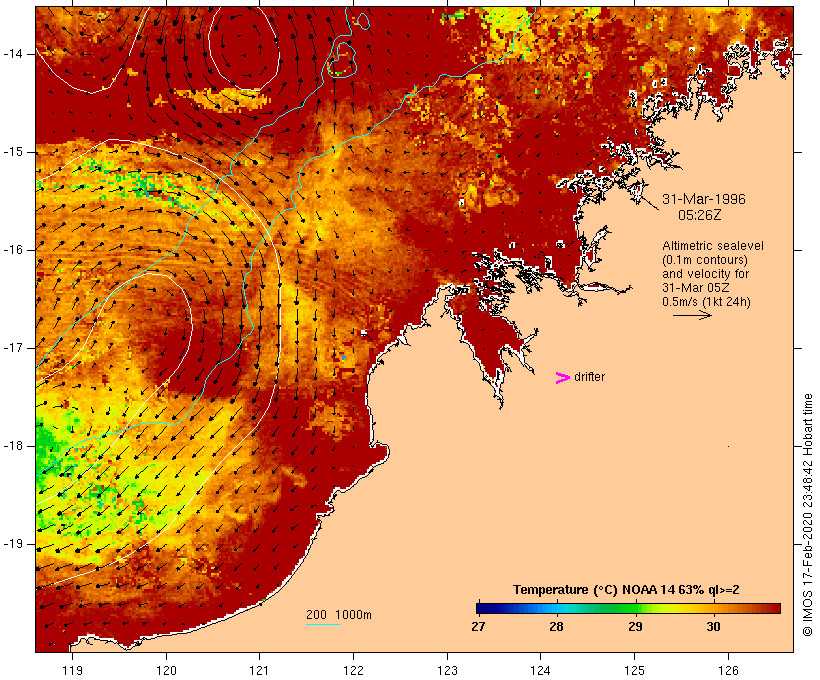Screen dimensions: 820x680
Task: Click the 'drifter' legend label
Action: click(589, 377)
